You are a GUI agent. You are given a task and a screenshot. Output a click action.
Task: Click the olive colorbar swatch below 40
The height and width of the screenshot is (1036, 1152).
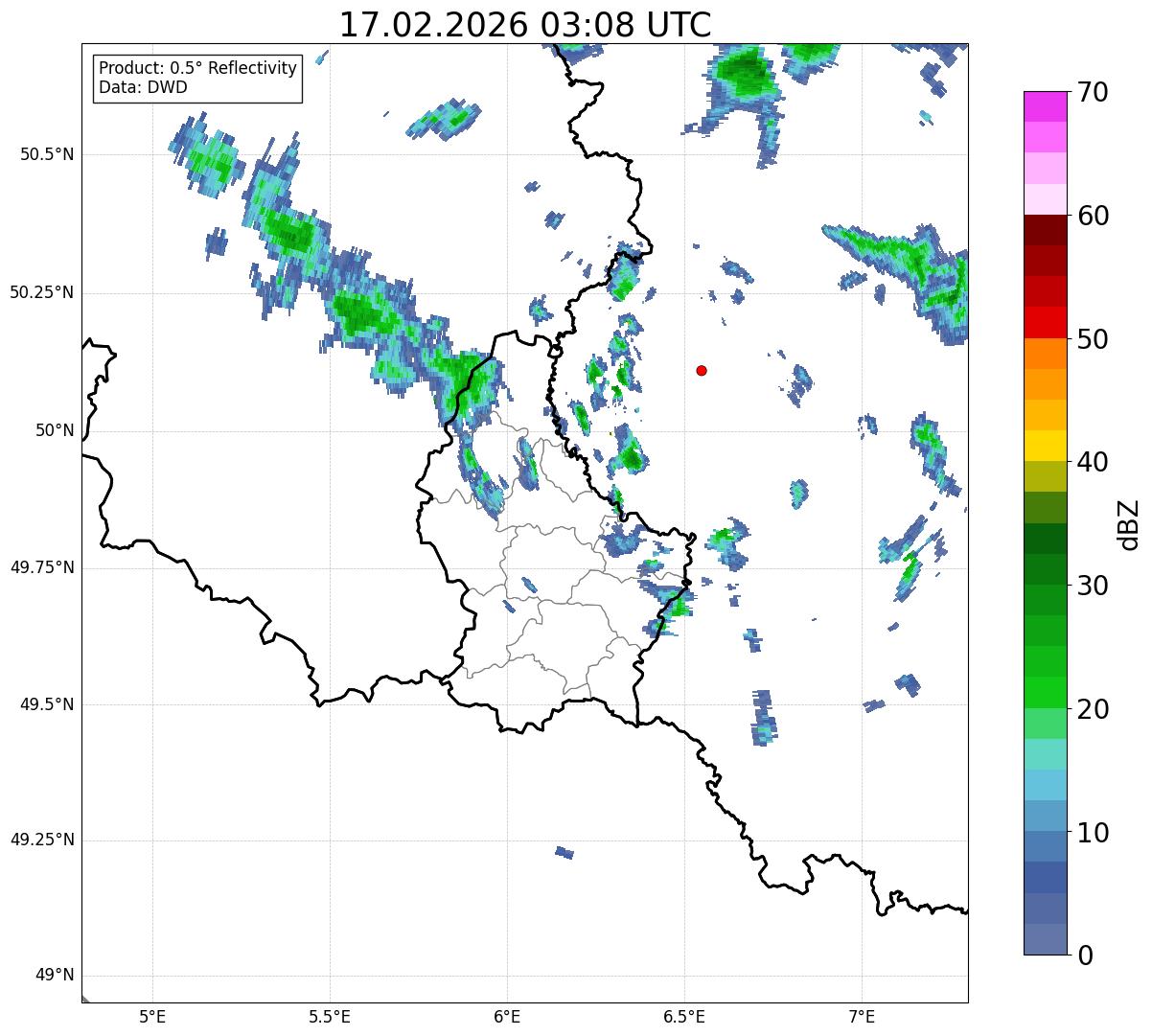[x=1045, y=477]
